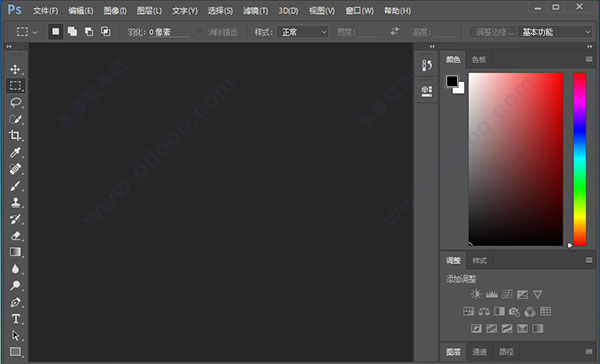Choose New Selection mode in options bar
The height and width of the screenshot is (364, 600).
55,32
